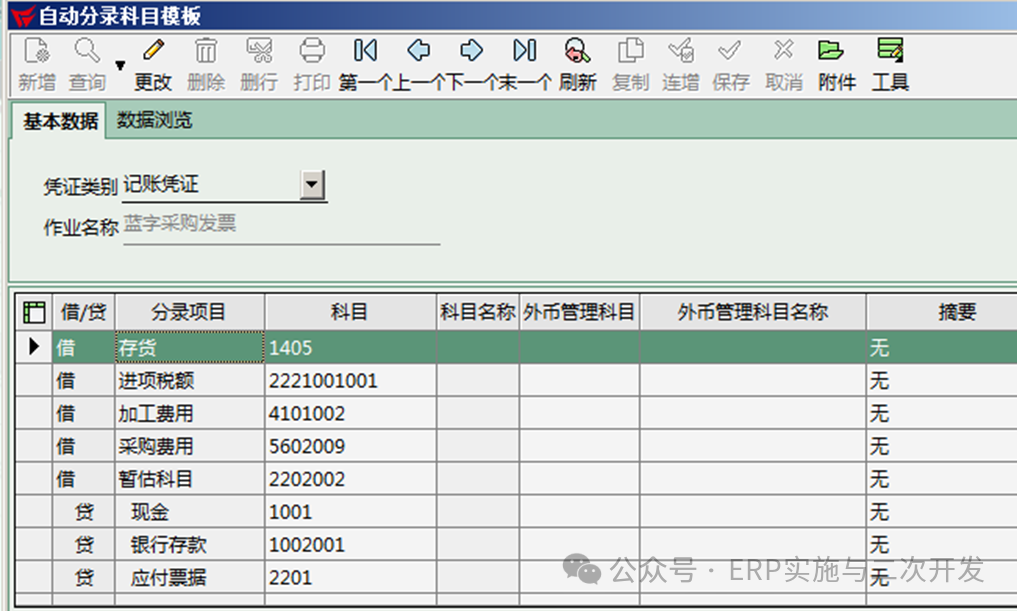The width and height of the screenshot is (1017, 611).
Task: Click the 贷 cell in 银行存款 row
Action: [x=84, y=545]
